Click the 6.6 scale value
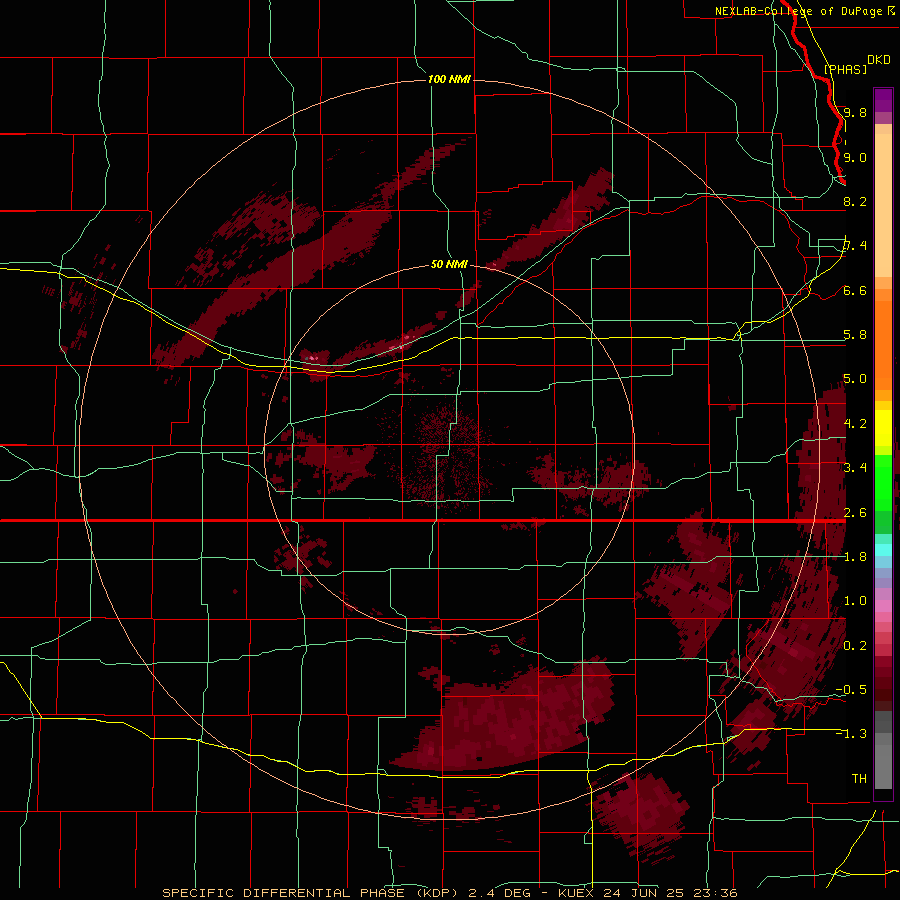 [x=855, y=291]
